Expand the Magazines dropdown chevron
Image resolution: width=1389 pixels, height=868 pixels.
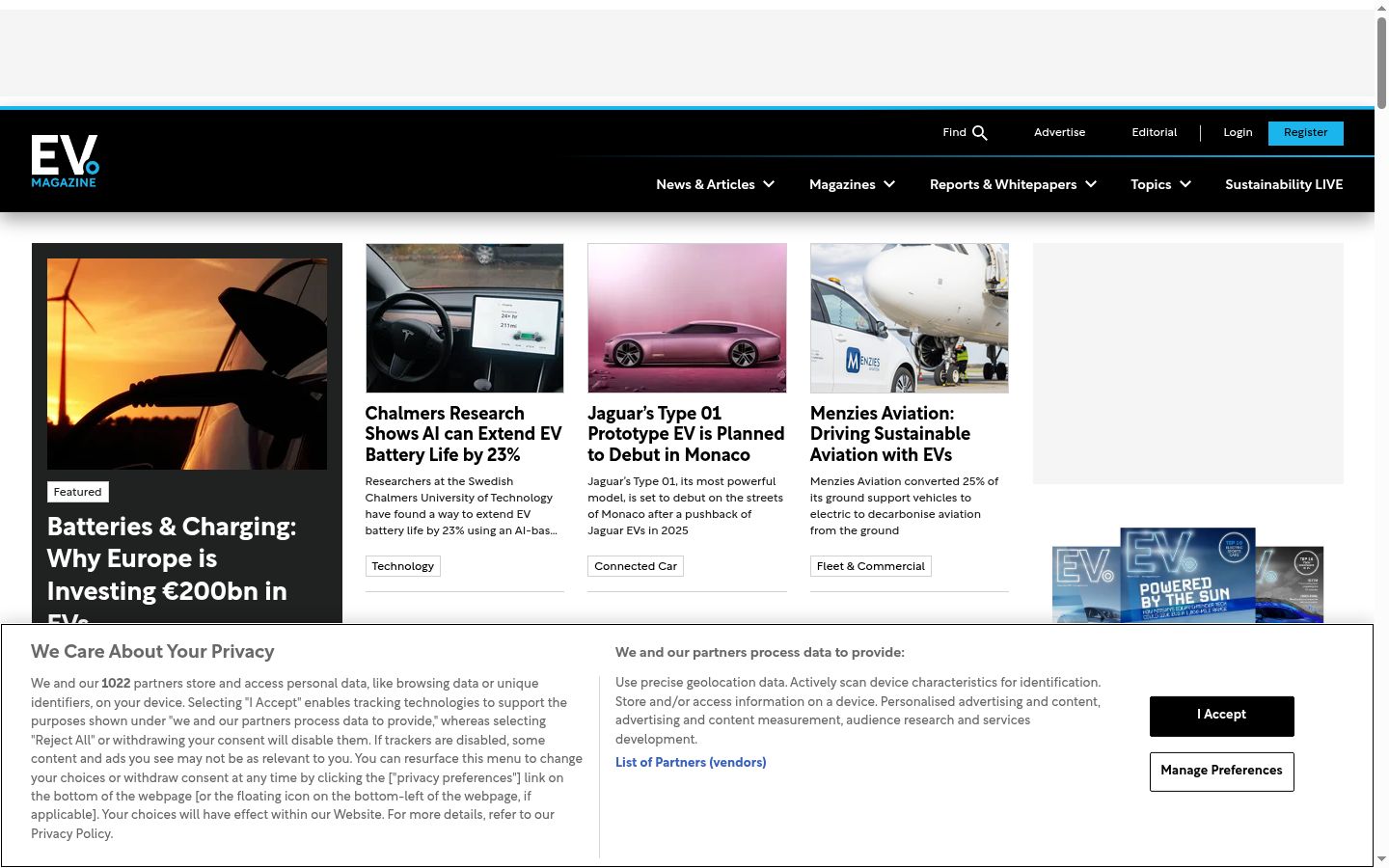point(889,184)
